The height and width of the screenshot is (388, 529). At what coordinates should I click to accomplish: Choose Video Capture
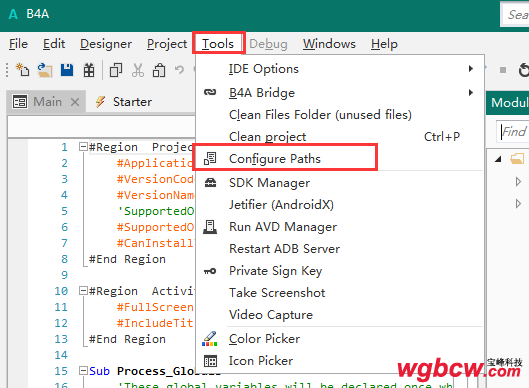pos(340,314)
